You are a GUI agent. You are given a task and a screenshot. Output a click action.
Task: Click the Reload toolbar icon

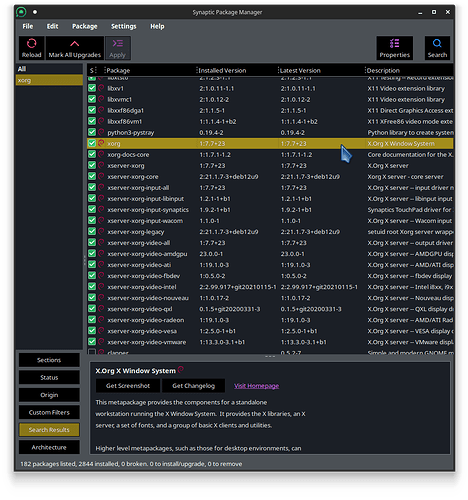[x=31, y=43]
